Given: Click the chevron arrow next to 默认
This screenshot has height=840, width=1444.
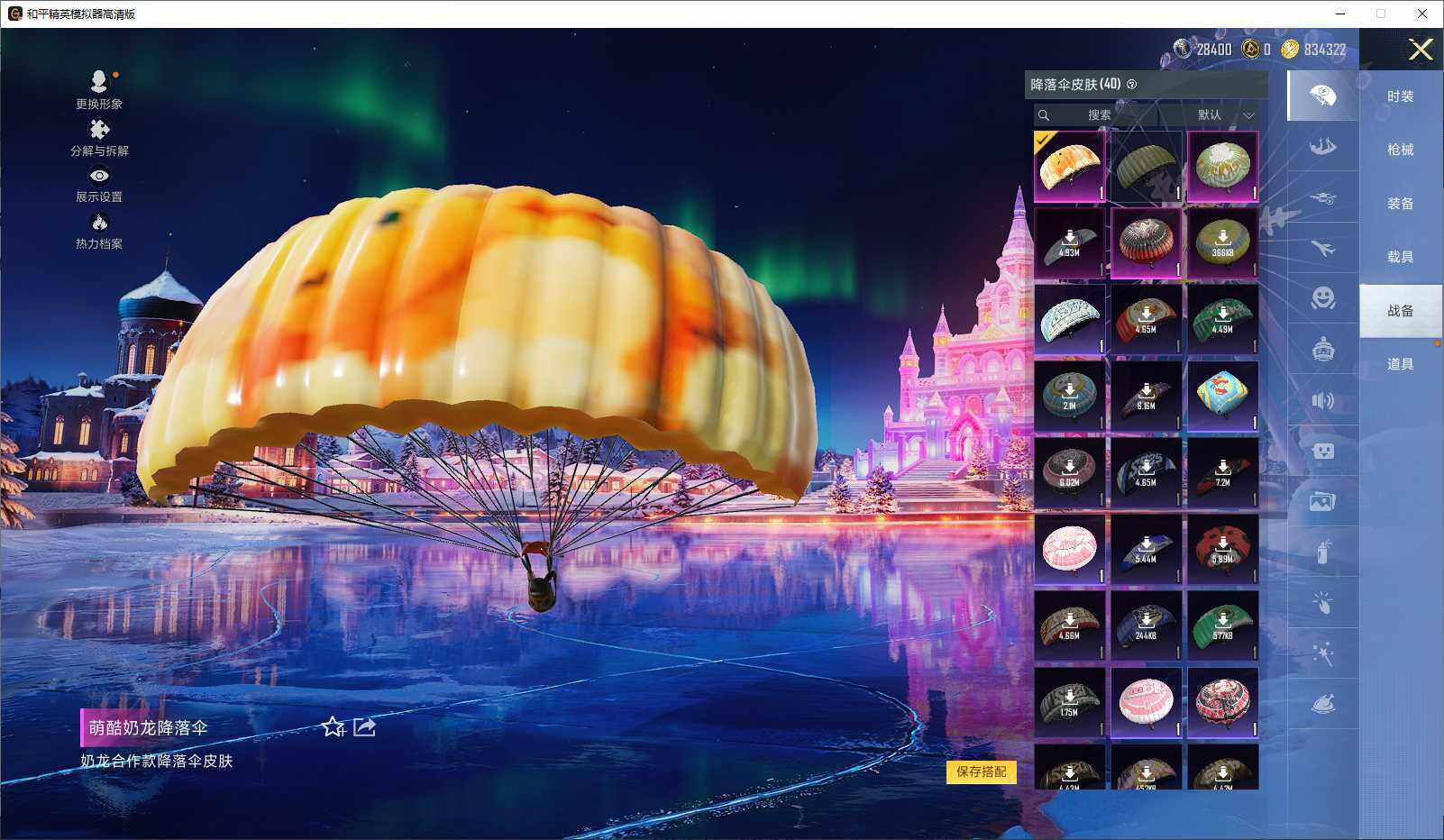Looking at the screenshot, I should 1248,115.
